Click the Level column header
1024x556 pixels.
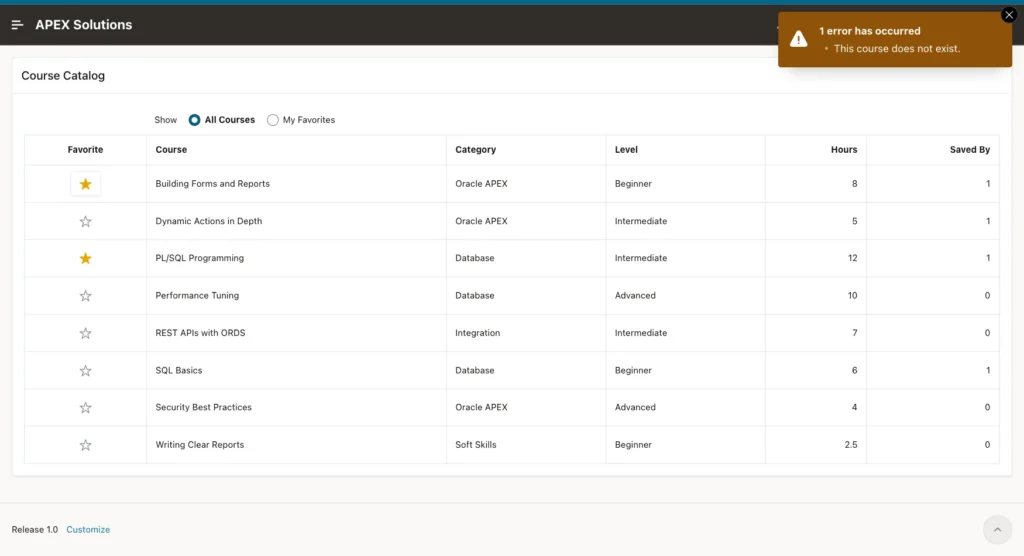coord(626,150)
